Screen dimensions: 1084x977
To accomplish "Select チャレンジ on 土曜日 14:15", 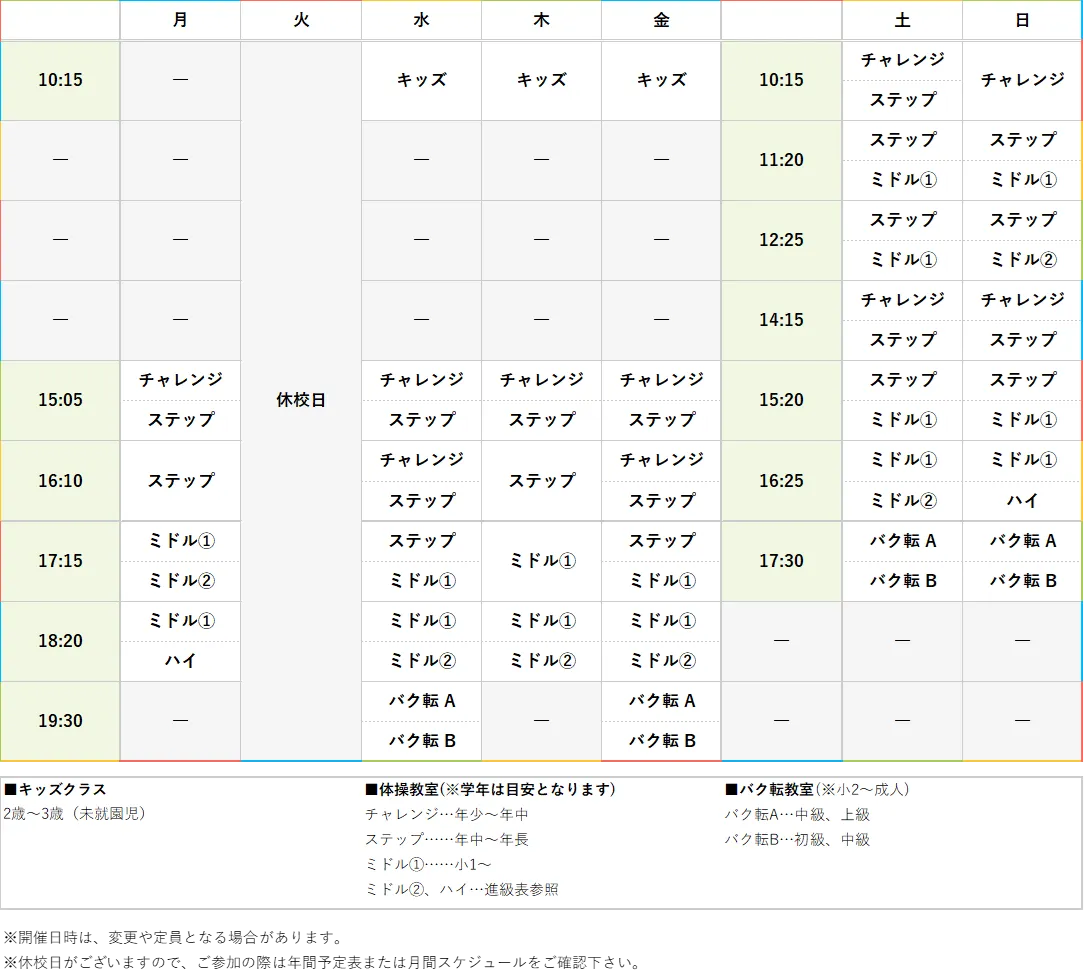I will click(x=901, y=300).
